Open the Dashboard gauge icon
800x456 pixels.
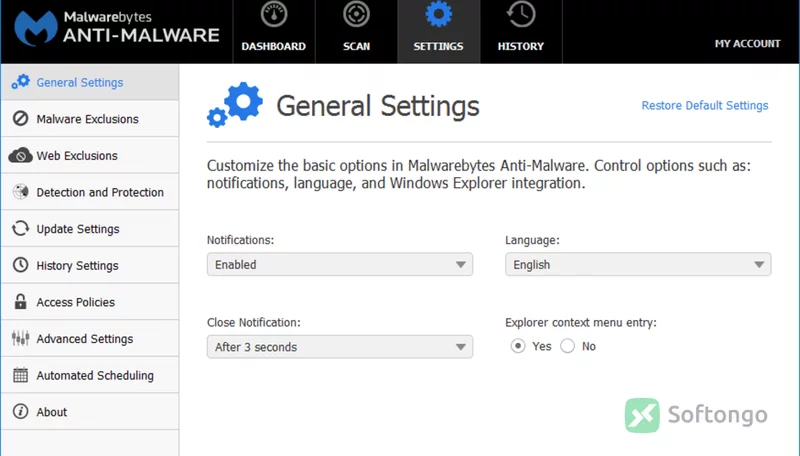pyautogui.click(x=274, y=14)
